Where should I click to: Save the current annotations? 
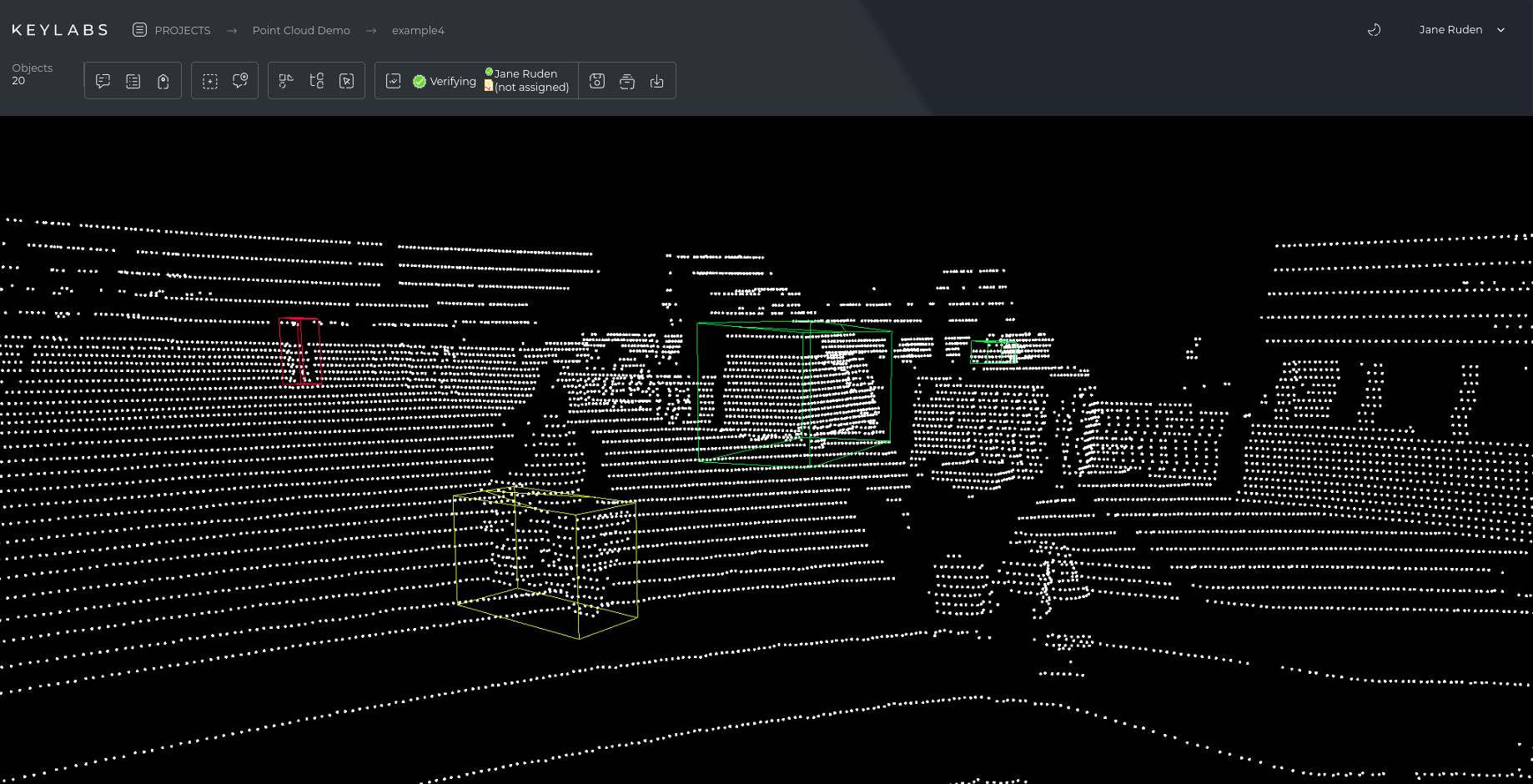coord(597,80)
